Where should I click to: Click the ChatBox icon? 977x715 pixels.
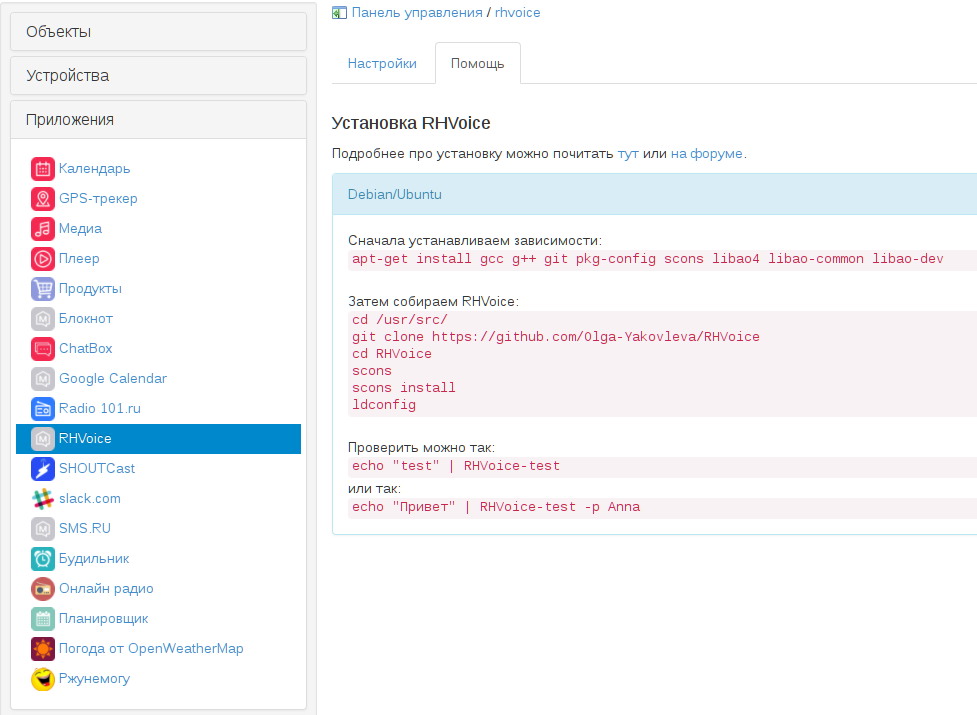pyautogui.click(x=42, y=349)
